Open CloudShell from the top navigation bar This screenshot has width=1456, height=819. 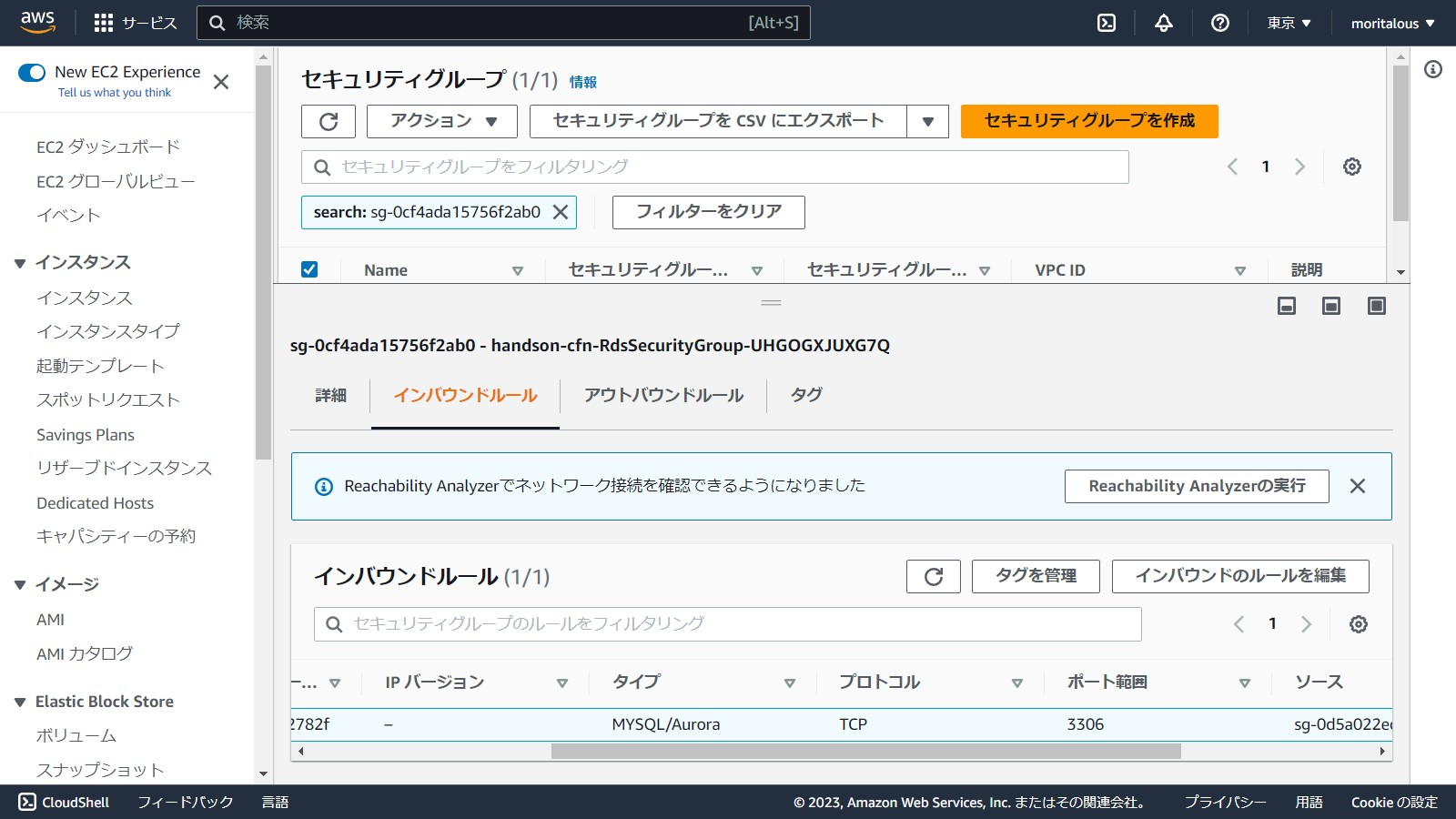click(1107, 23)
